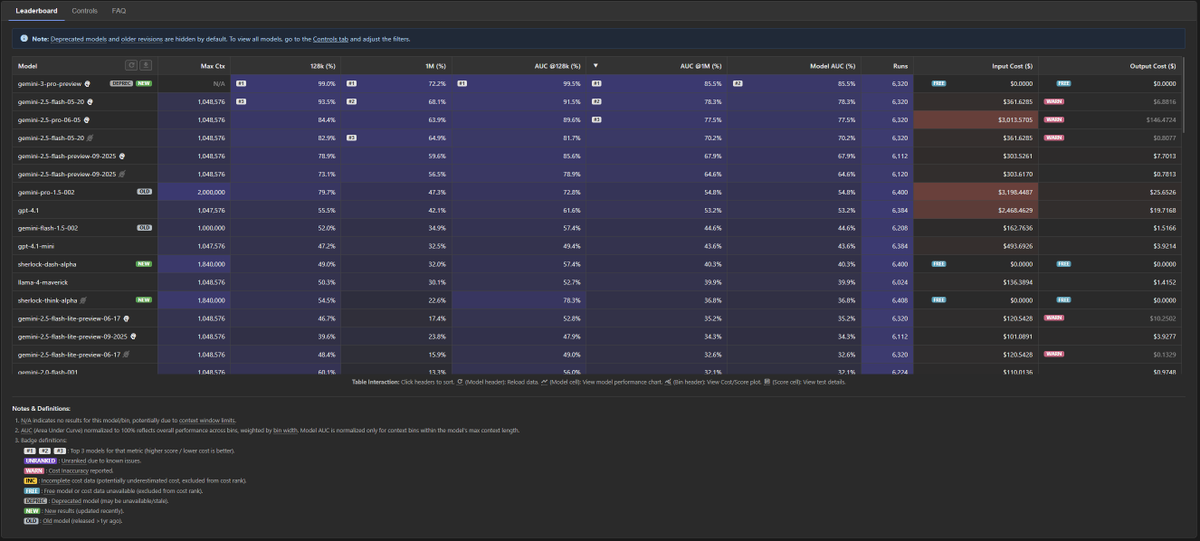Screen dimensions: 1200x541
Task: Click the DEPREC badge on gemini-3-pro-preview
Action: click(121, 84)
